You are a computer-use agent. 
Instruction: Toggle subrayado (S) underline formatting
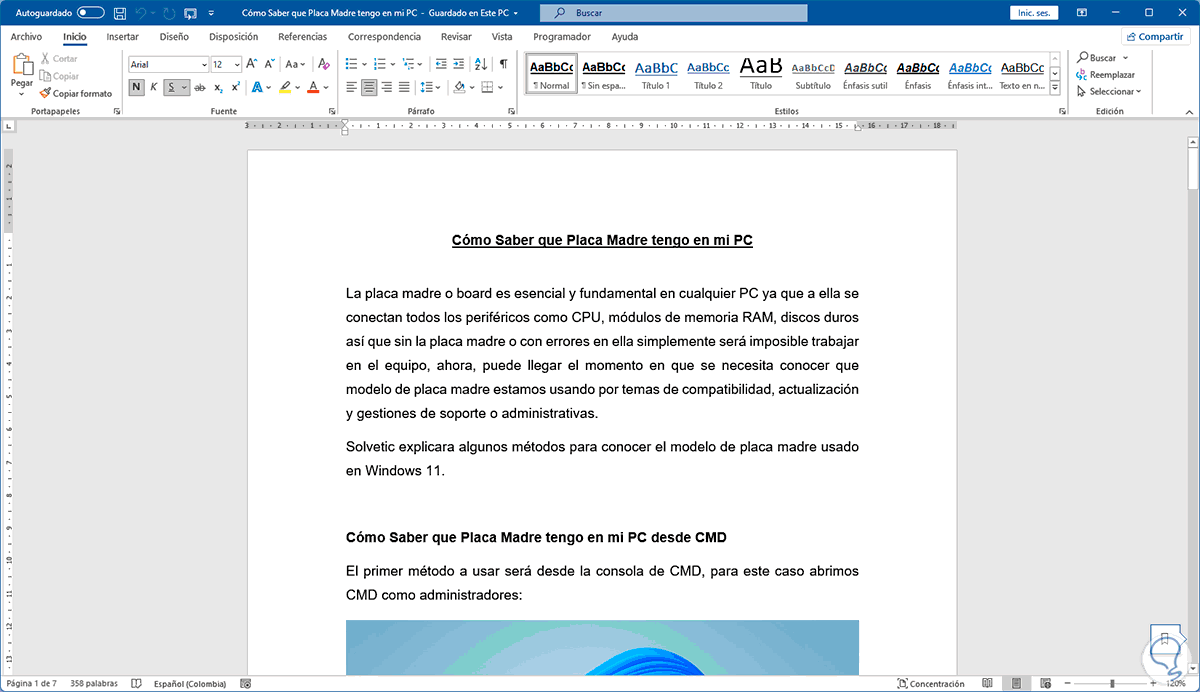coord(172,88)
